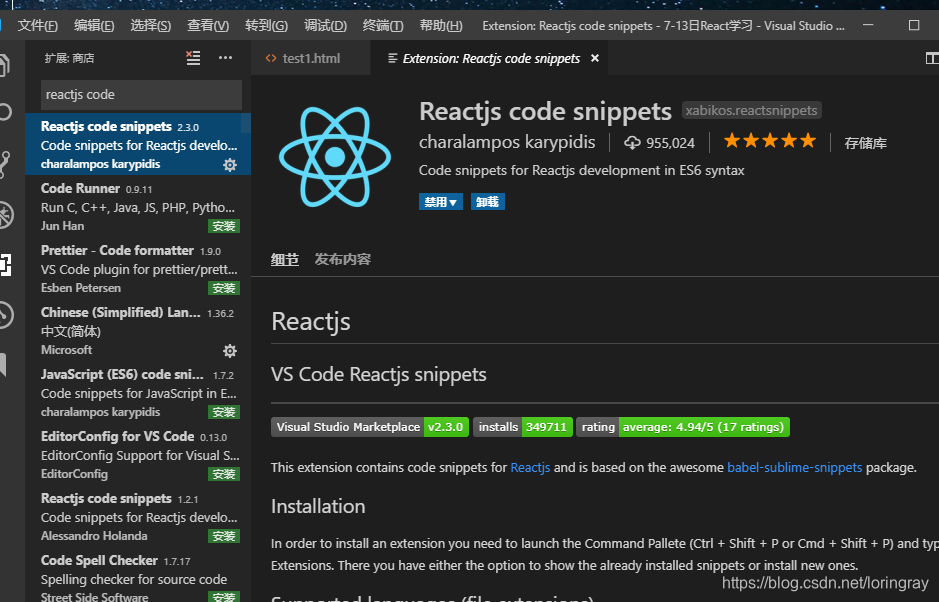Click the 卸载 (Uninstall) button
The height and width of the screenshot is (602, 939).
(x=487, y=202)
